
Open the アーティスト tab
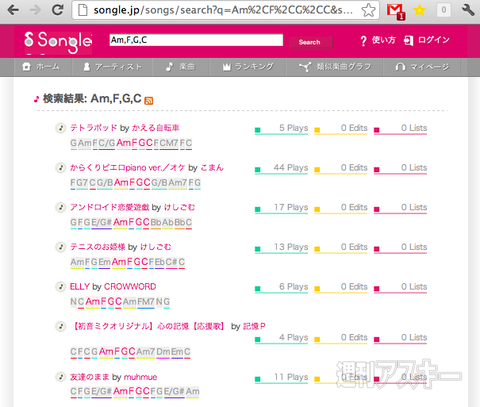tap(112, 67)
